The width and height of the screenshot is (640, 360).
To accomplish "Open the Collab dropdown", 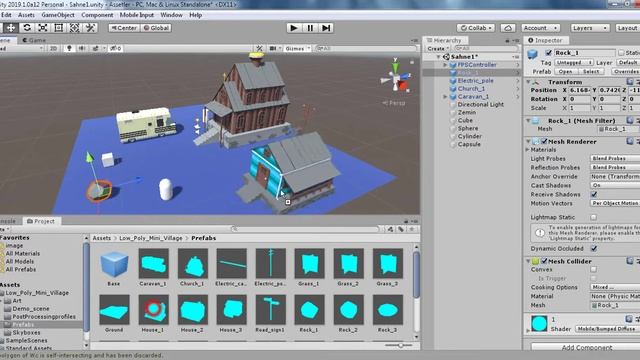I will pyautogui.click(x=476, y=28).
